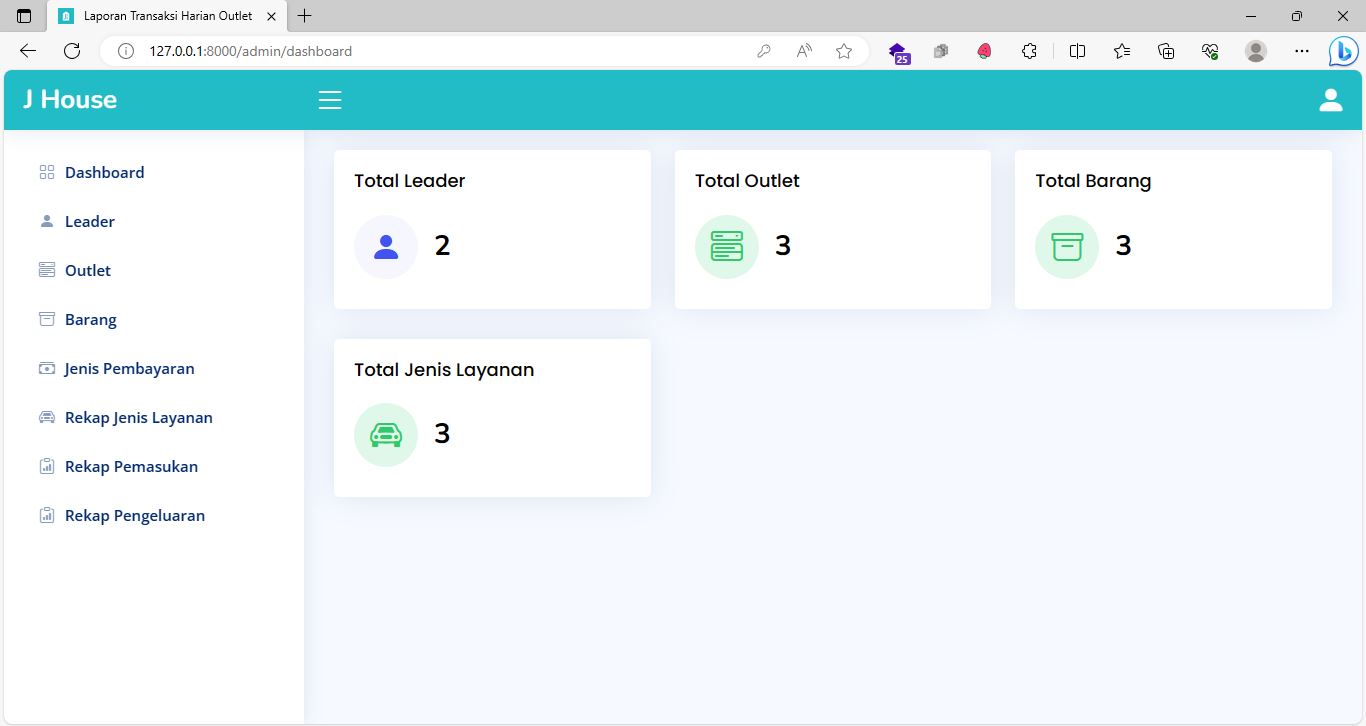
Task: Open Dashboard from the sidebar
Action: 104,172
